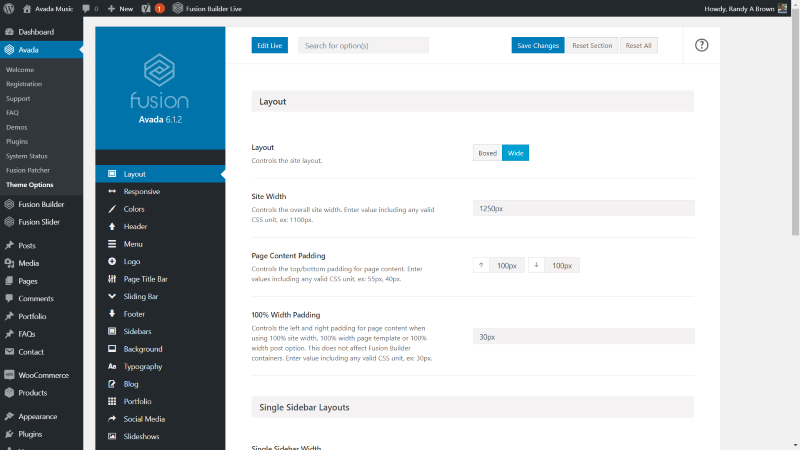Open Demos link under Avada
800x450 pixels.
pos(17,127)
